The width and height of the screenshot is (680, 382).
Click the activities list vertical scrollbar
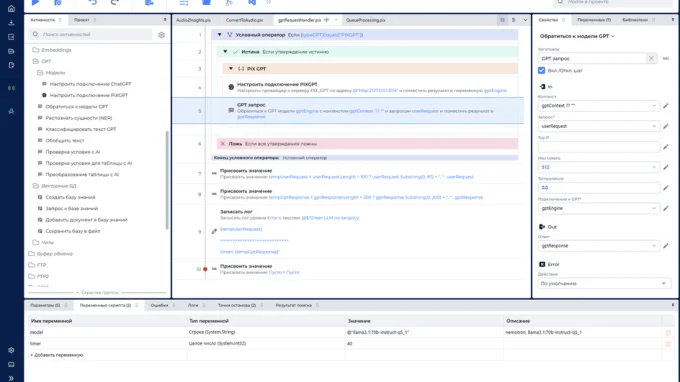pyautogui.click(x=167, y=180)
